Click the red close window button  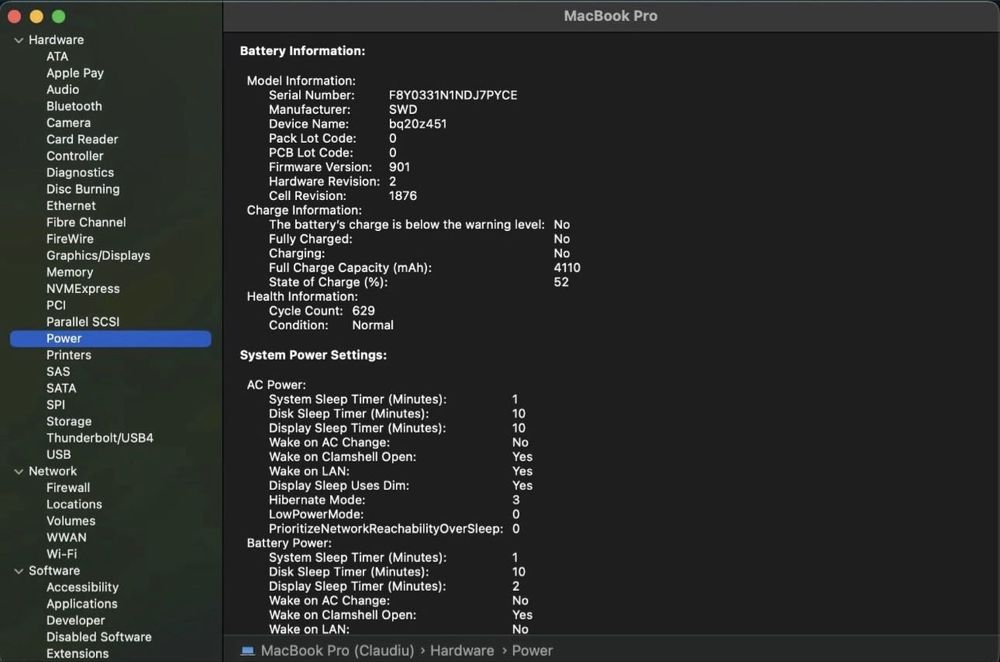click(x=14, y=16)
